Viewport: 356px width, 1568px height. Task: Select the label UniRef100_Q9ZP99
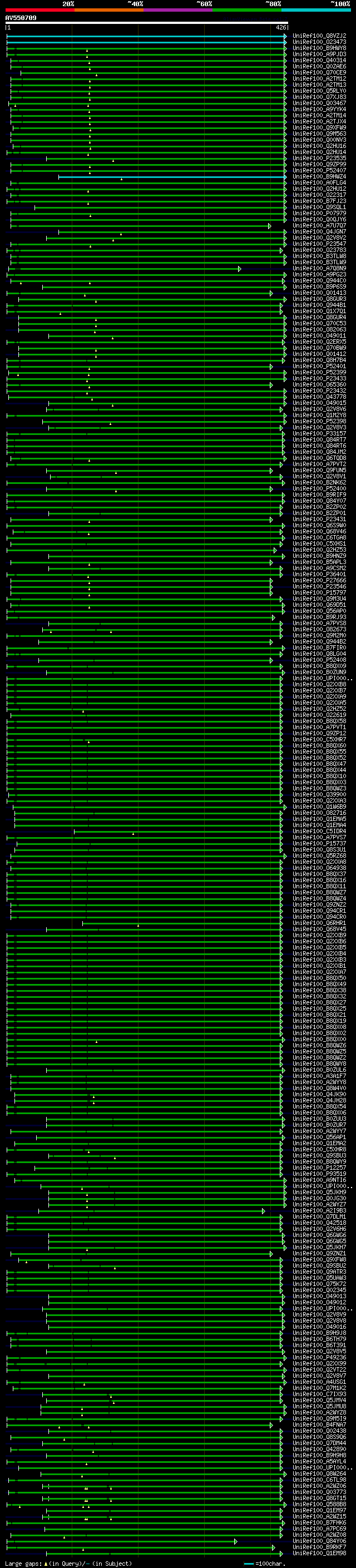tap(319, 164)
